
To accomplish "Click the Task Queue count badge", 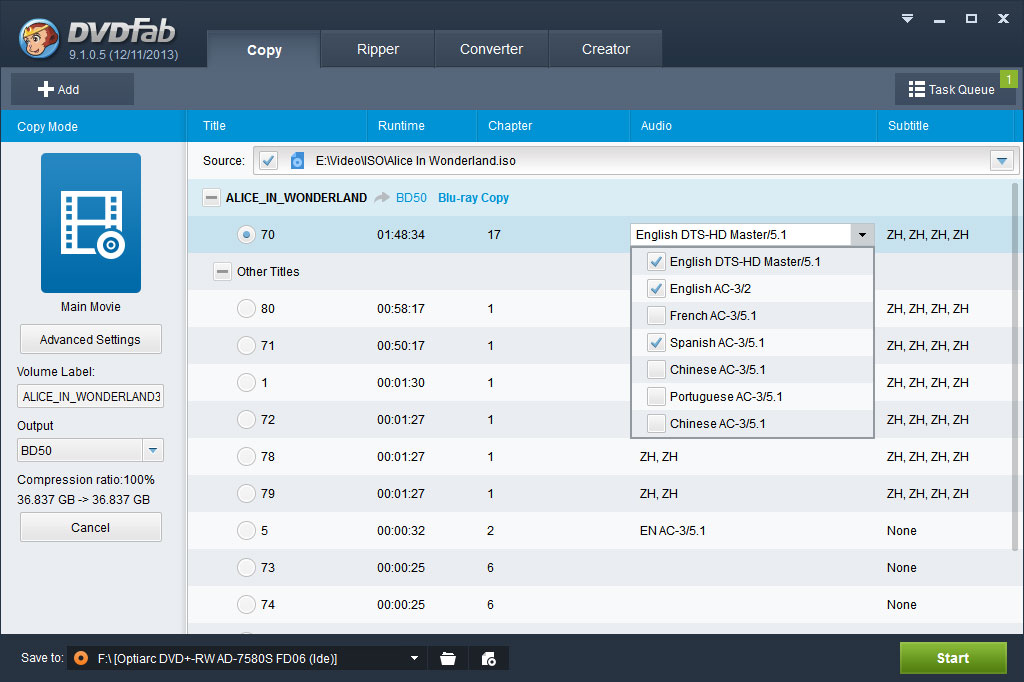I will tap(1008, 79).
